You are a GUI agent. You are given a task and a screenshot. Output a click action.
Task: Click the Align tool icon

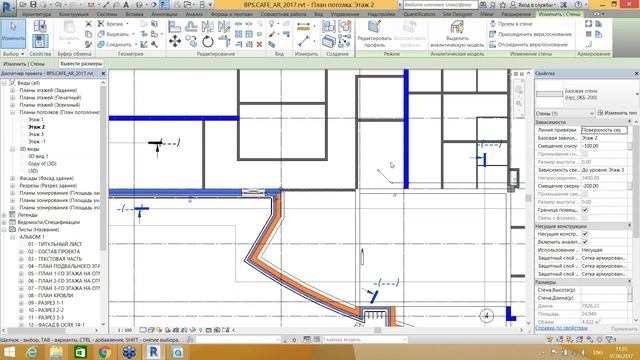pos(175,27)
